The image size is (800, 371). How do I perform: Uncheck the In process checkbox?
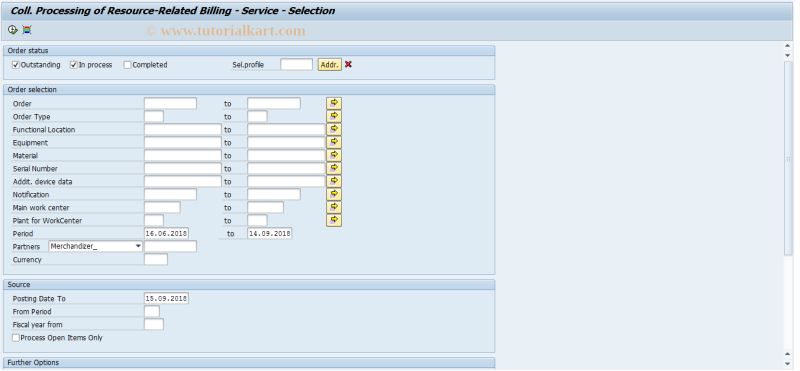(x=74, y=65)
